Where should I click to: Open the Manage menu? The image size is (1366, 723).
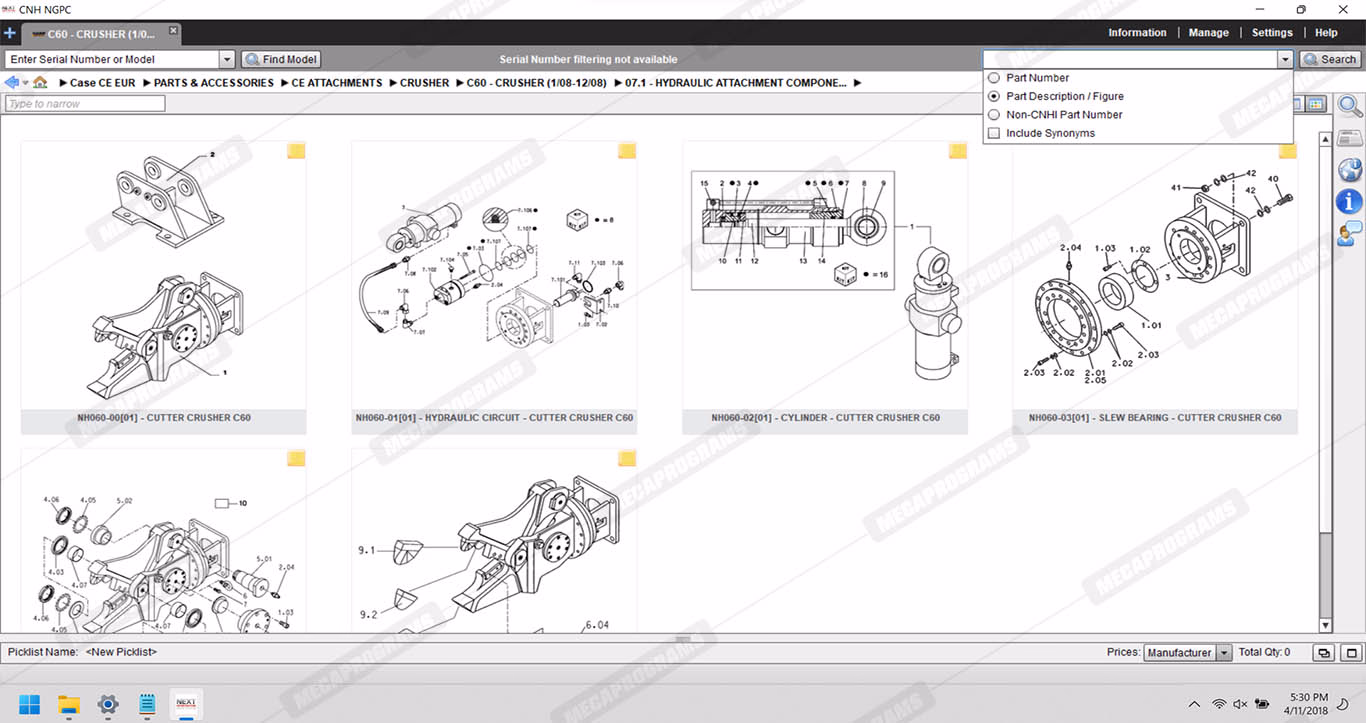click(x=1208, y=33)
